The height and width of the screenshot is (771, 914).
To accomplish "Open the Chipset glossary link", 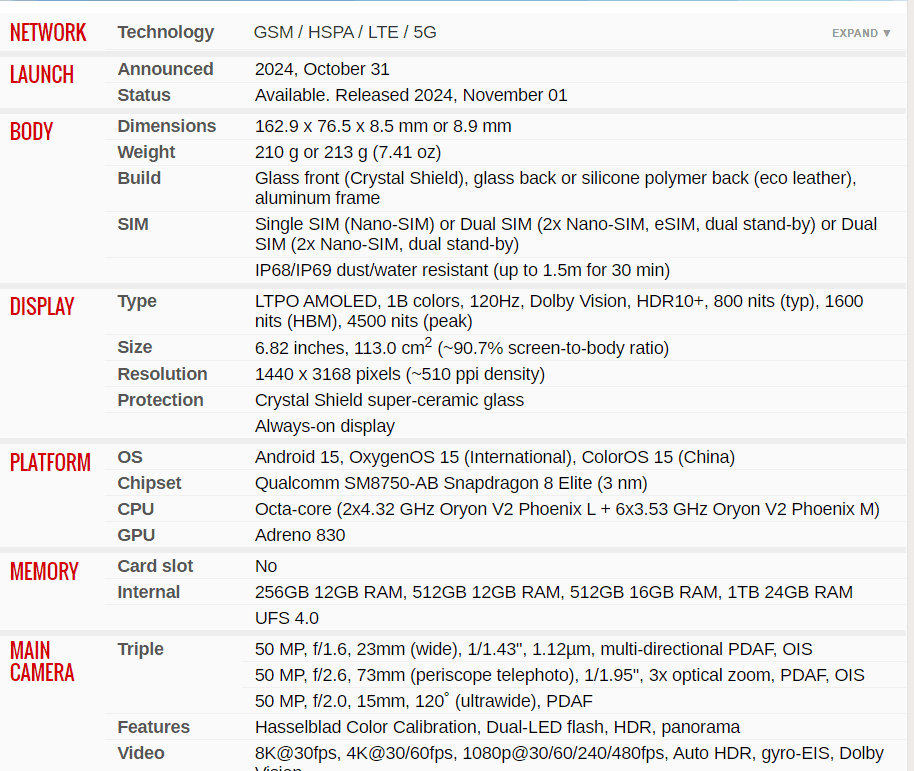I will 149,483.
